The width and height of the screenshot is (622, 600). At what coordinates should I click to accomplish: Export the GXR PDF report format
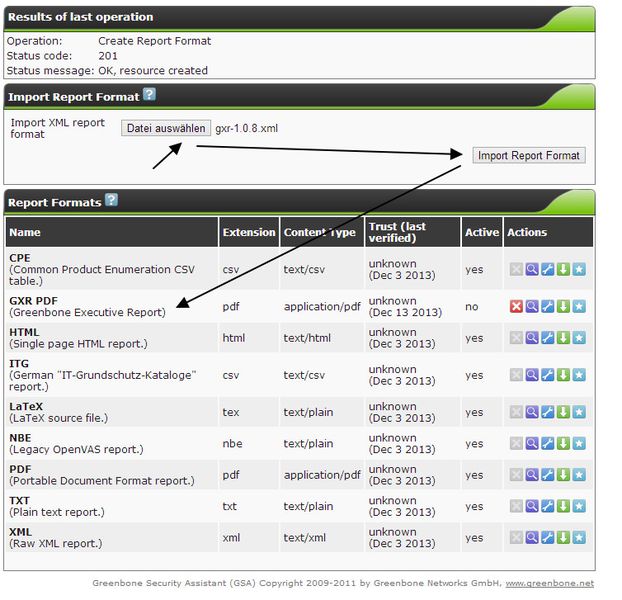click(x=563, y=306)
